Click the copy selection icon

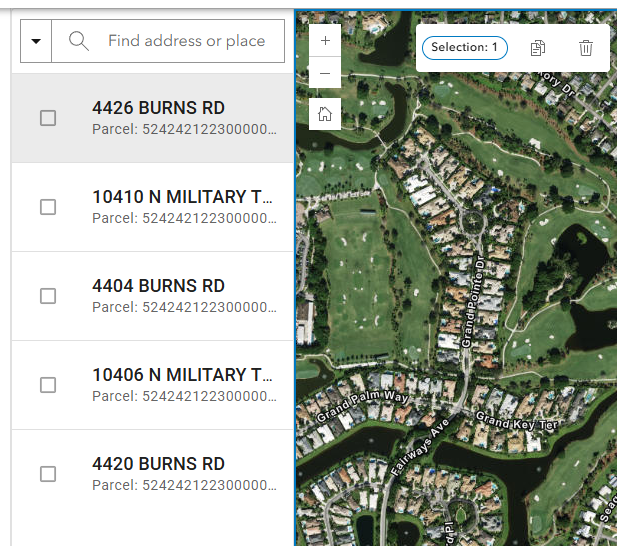pyautogui.click(x=538, y=48)
